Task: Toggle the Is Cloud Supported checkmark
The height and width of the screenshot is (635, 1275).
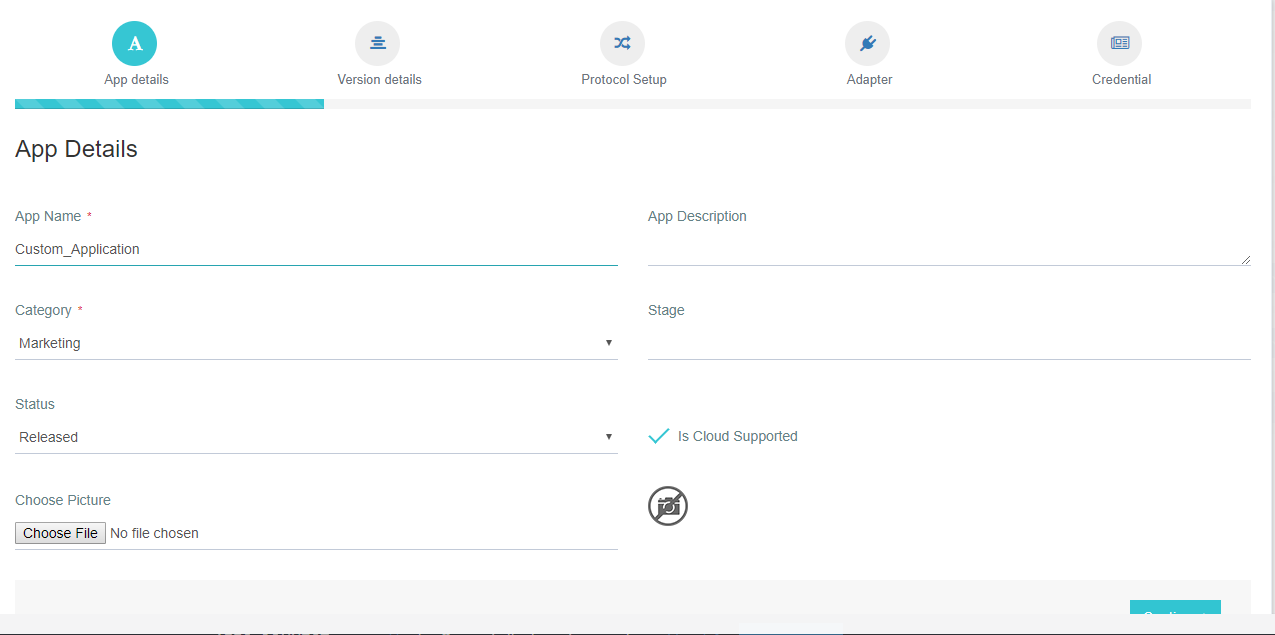Action: pyautogui.click(x=658, y=435)
